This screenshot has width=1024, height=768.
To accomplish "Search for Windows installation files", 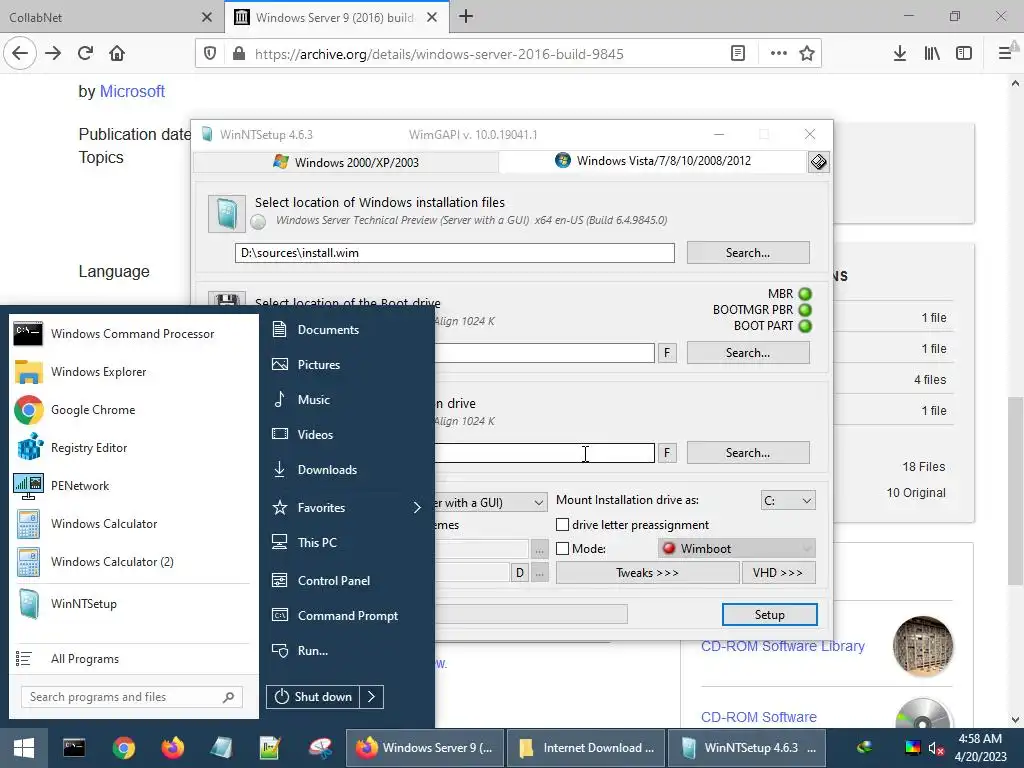I will click(748, 253).
